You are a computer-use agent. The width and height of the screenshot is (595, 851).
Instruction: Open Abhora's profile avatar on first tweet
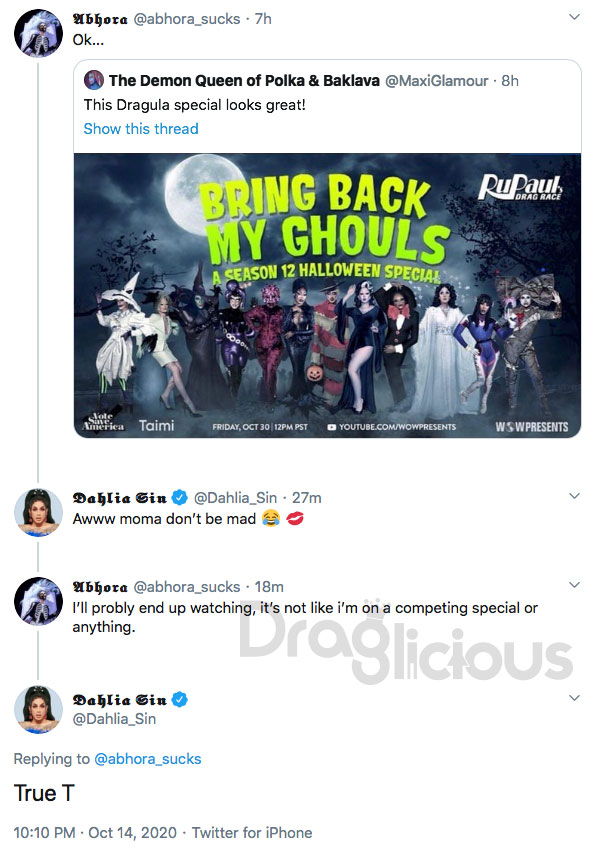pos(38,33)
